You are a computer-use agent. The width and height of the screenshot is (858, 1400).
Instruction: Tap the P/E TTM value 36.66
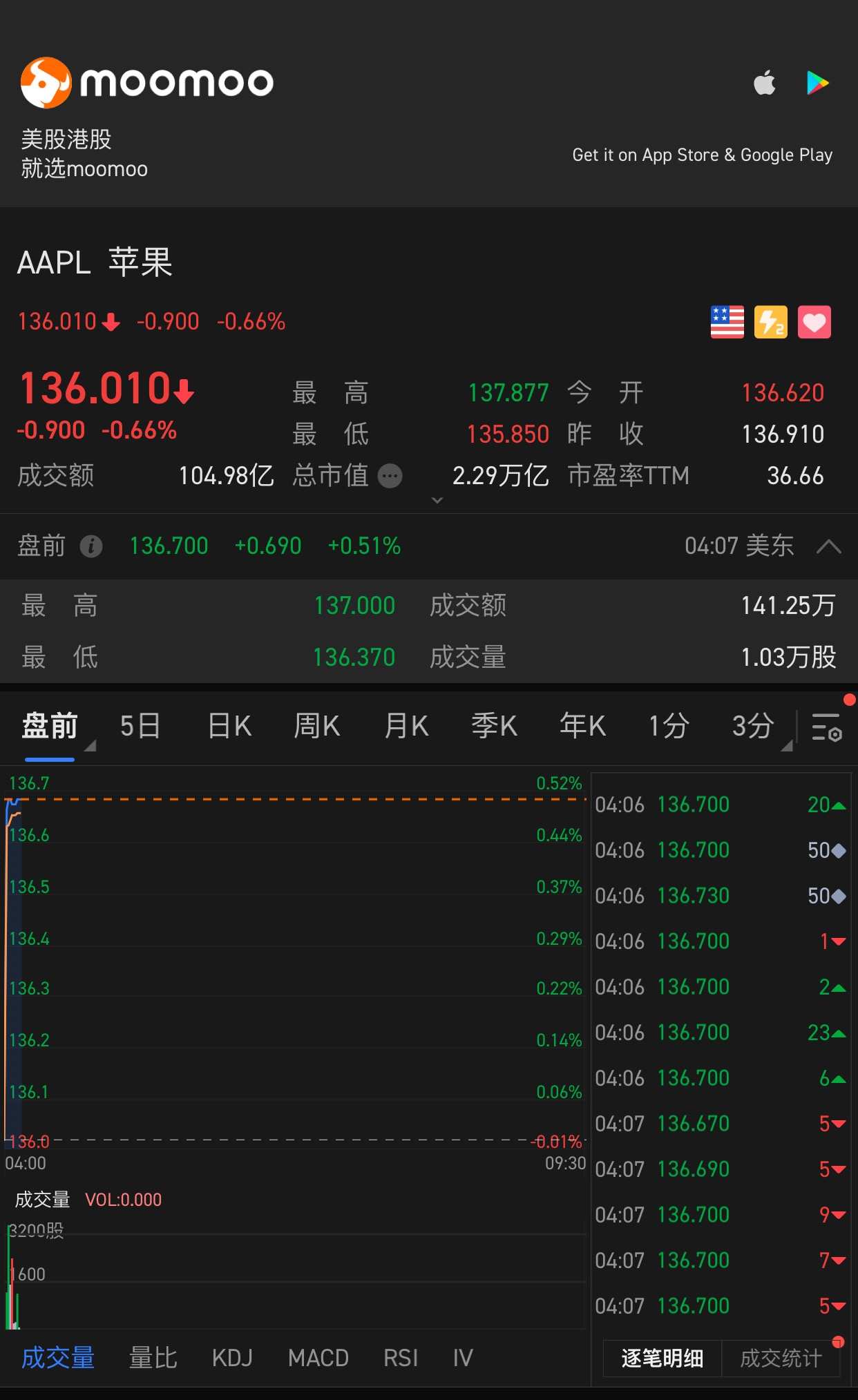click(795, 476)
